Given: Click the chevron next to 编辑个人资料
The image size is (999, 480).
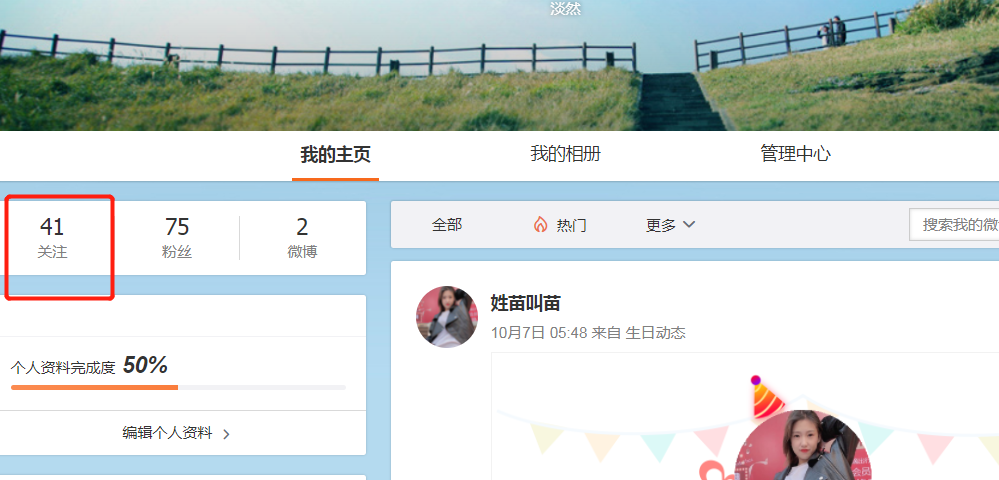Looking at the screenshot, I should click(x=226, y=434).
